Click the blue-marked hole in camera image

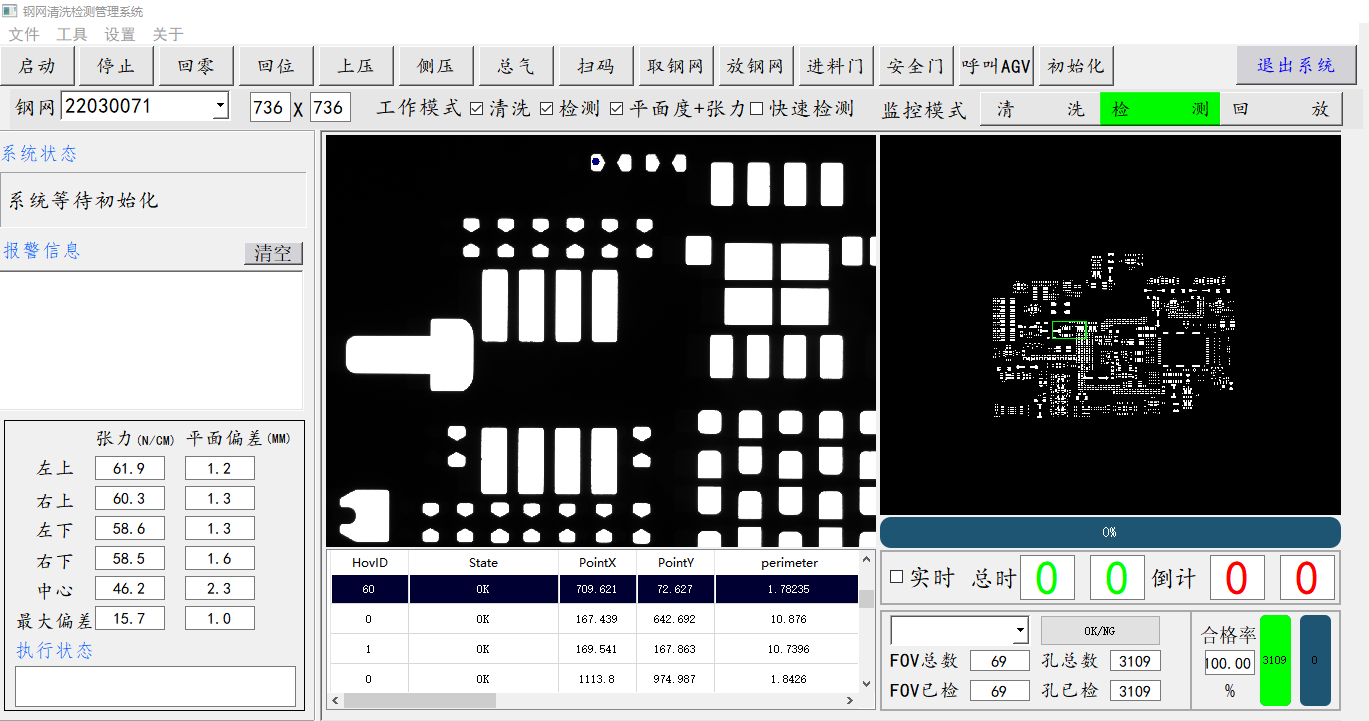(x=596, y=161)
